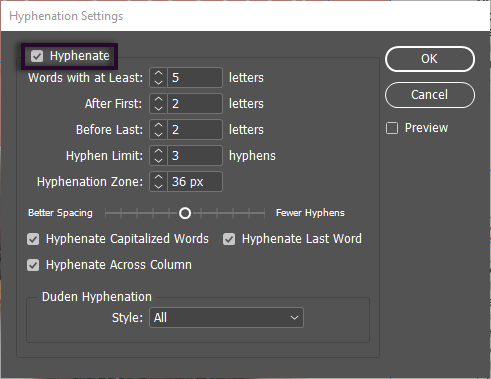491x379 pixels.
Task: Open the Duden Hyphenation Style dropdown
Action: click(x=226, y=318)
